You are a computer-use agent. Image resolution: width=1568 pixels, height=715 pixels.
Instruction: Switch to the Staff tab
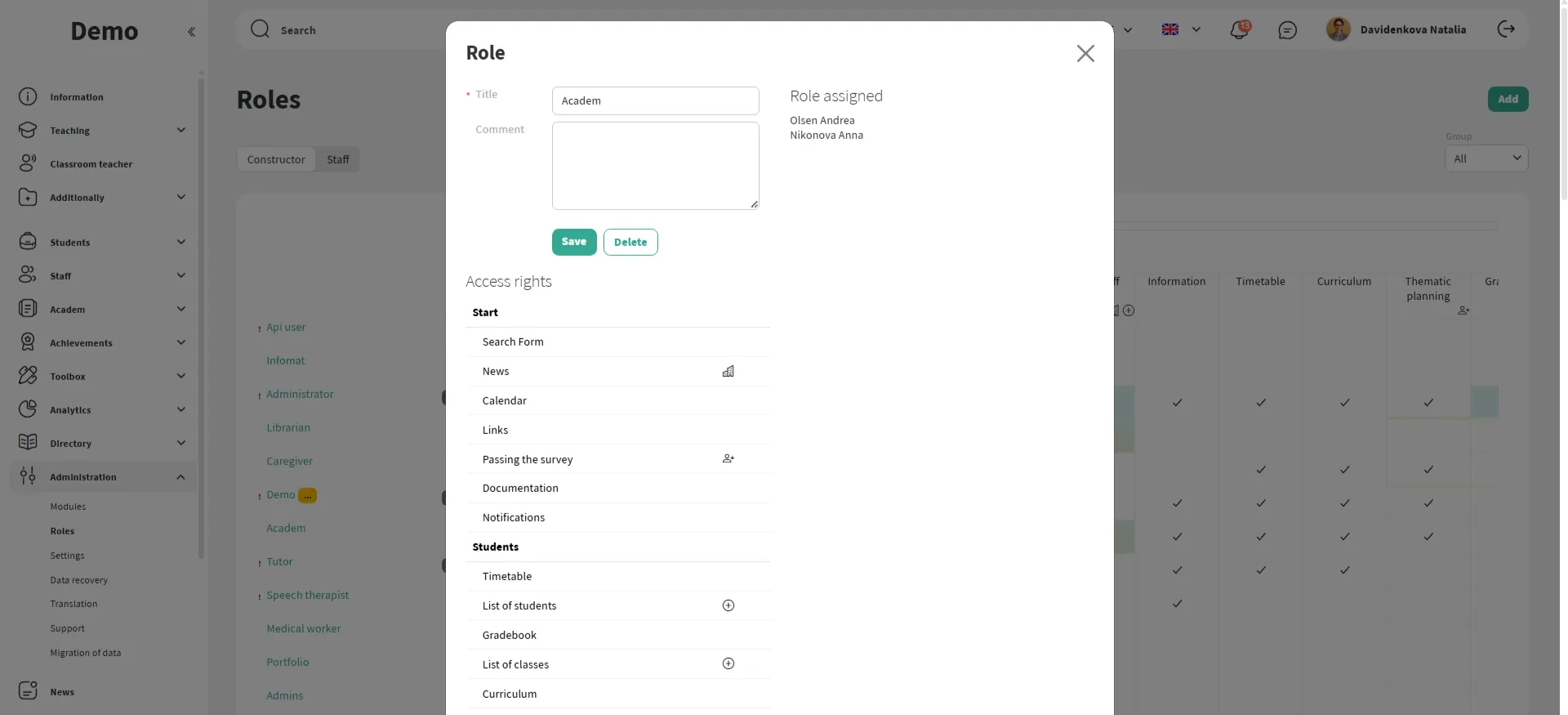tap(337, 159)
